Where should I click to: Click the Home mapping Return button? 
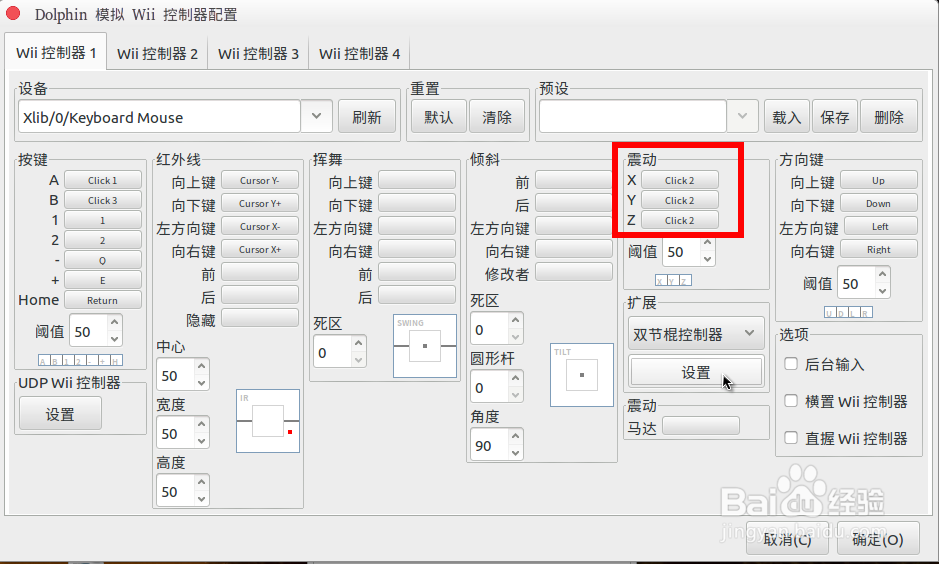102,300
